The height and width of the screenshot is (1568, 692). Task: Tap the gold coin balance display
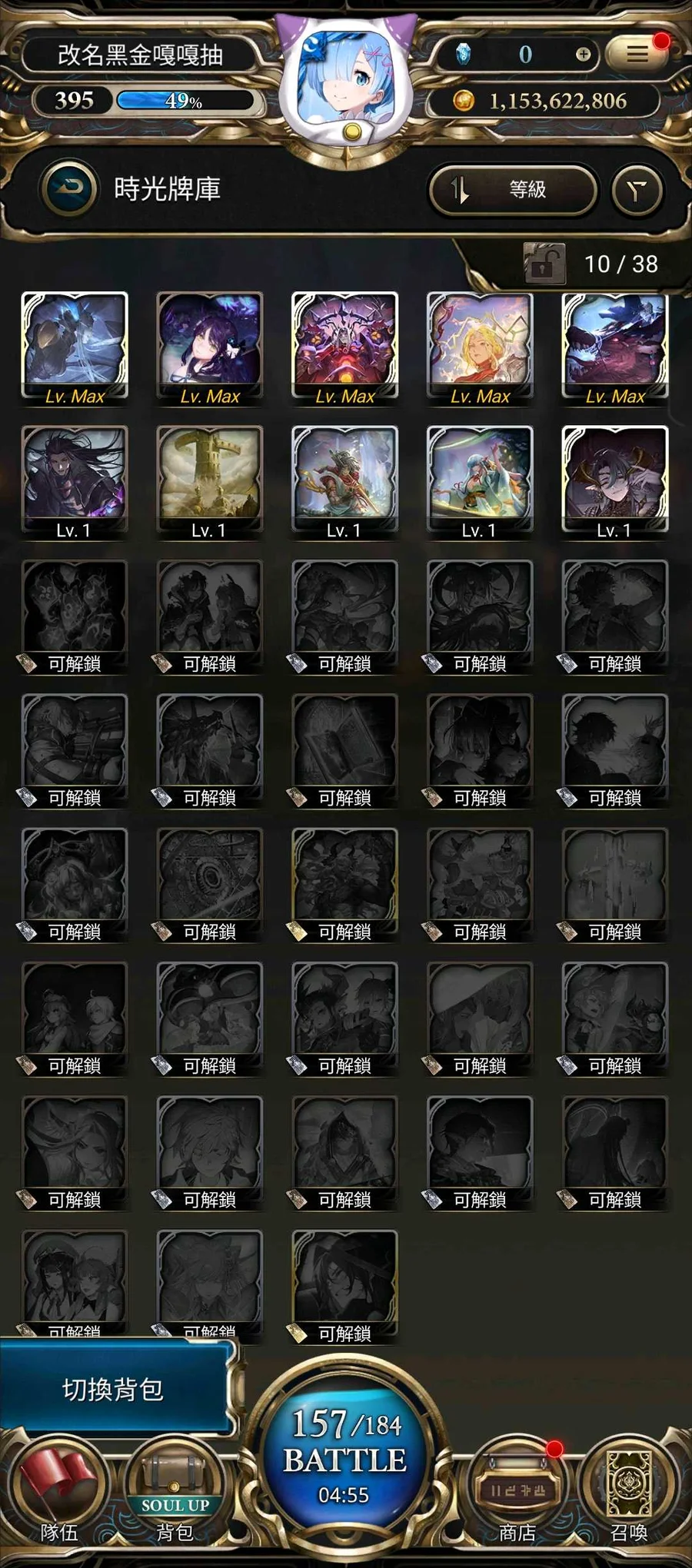[544, 101]
